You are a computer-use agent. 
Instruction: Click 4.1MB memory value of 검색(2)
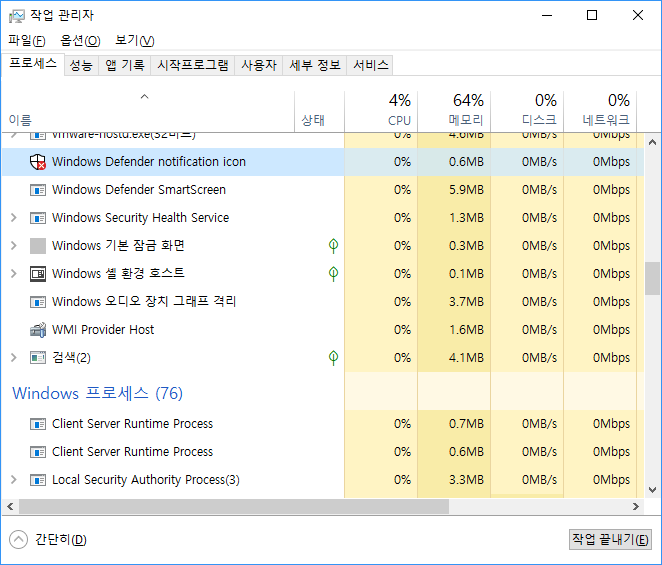pos(466,358)
